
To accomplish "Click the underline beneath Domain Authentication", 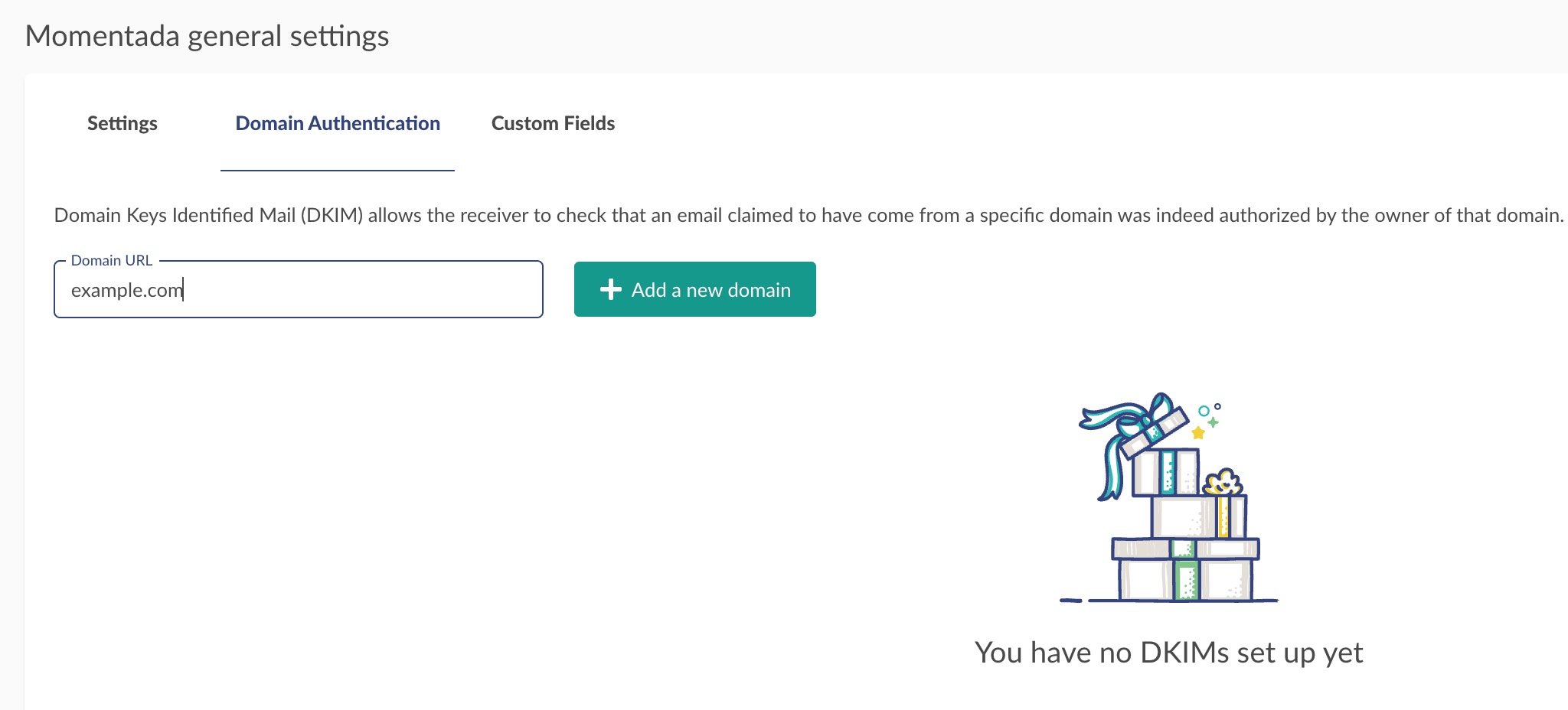I will [x=338, y=170].
